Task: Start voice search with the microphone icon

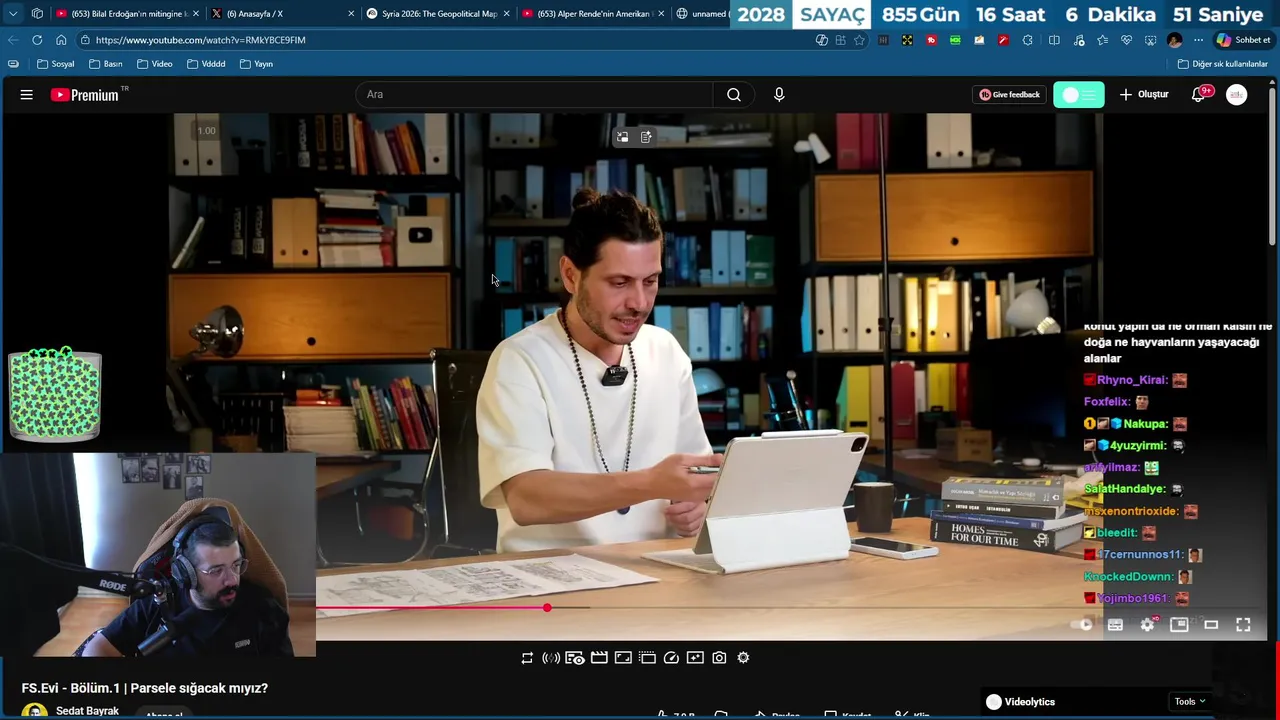Action: [x=779, y=95]
